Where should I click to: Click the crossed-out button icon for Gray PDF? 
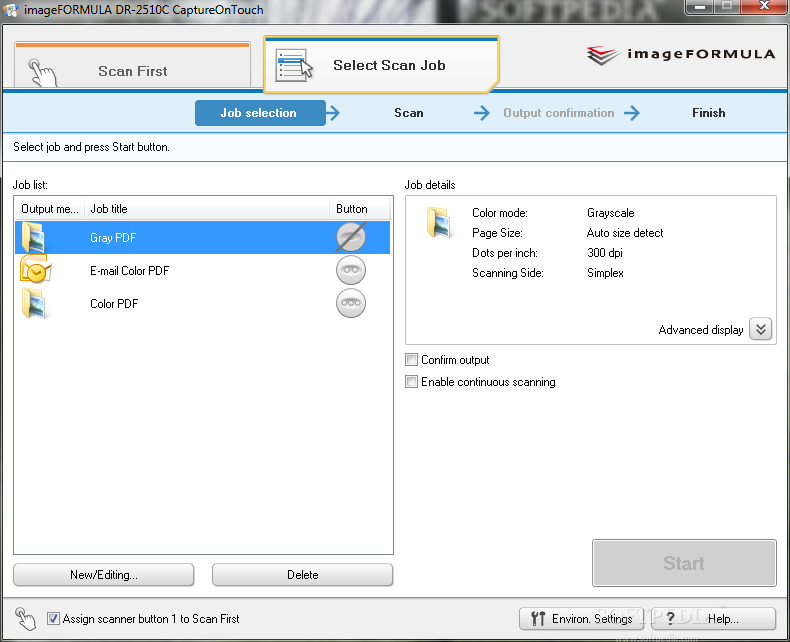click(351, 237)
